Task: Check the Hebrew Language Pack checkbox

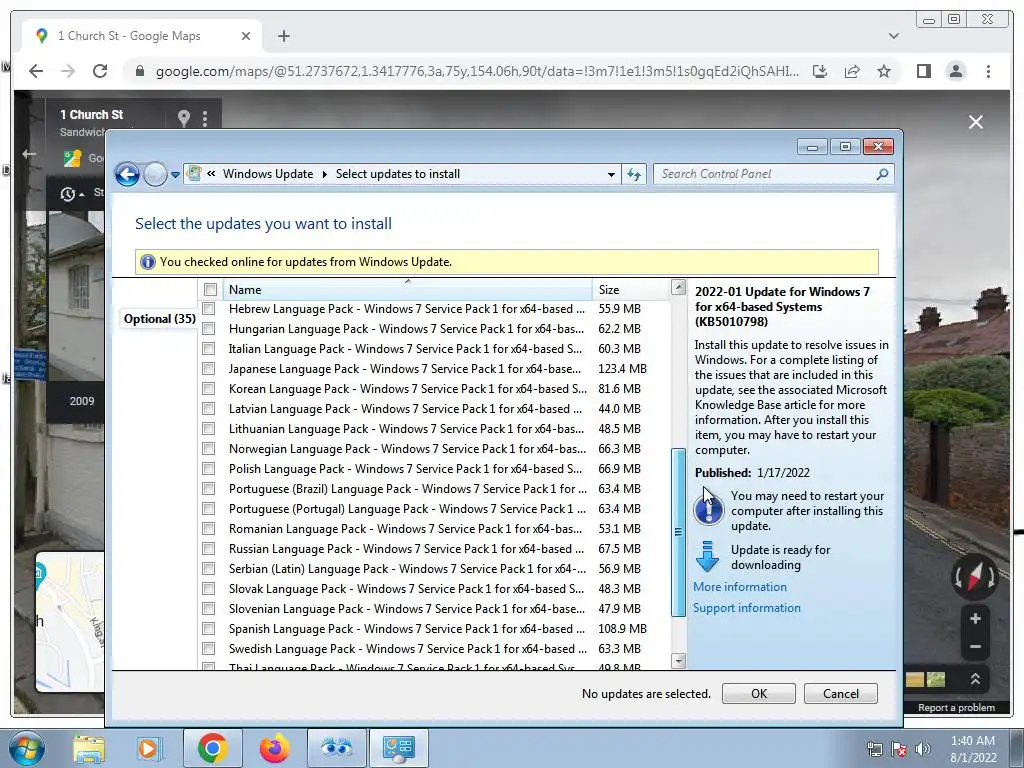Action: click(x=209, y=309)
